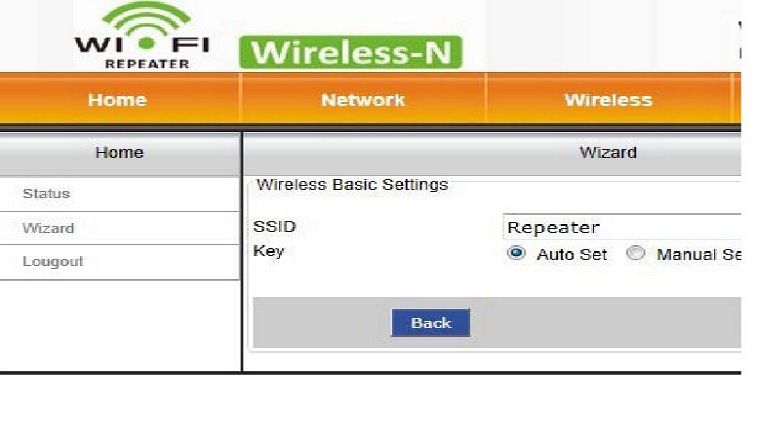The image size is (780, 422).
Task: Click the Manual Set label text
Action: pos(698,255)
